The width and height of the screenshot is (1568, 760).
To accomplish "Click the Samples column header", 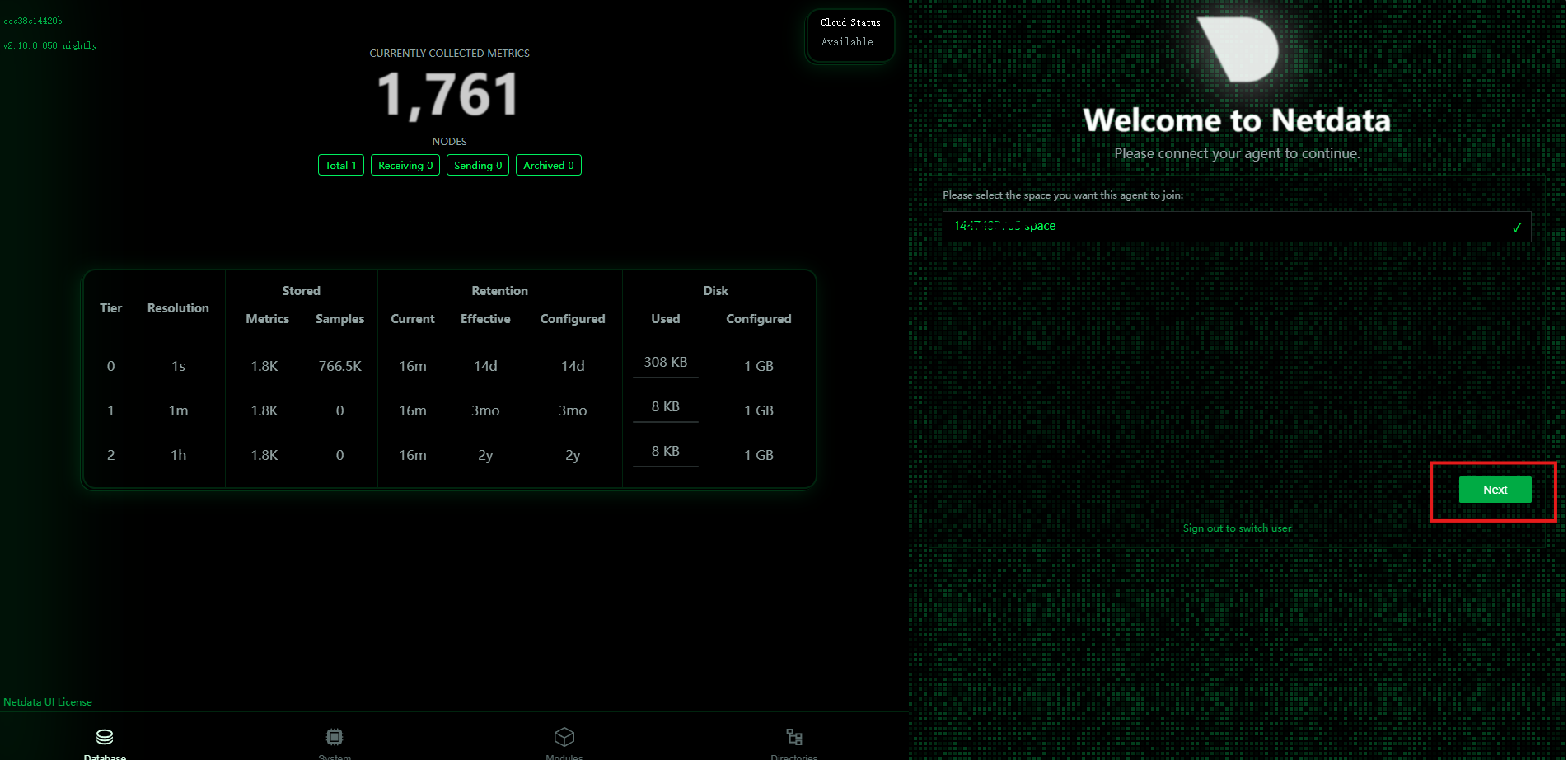I will [x=340, y=319].
